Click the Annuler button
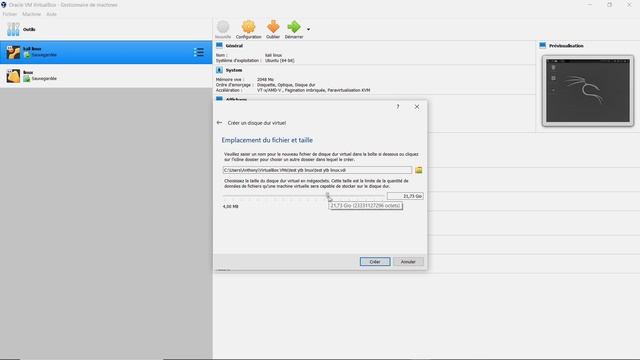This screenshot has width=640, height=360. tap(408, 262)
